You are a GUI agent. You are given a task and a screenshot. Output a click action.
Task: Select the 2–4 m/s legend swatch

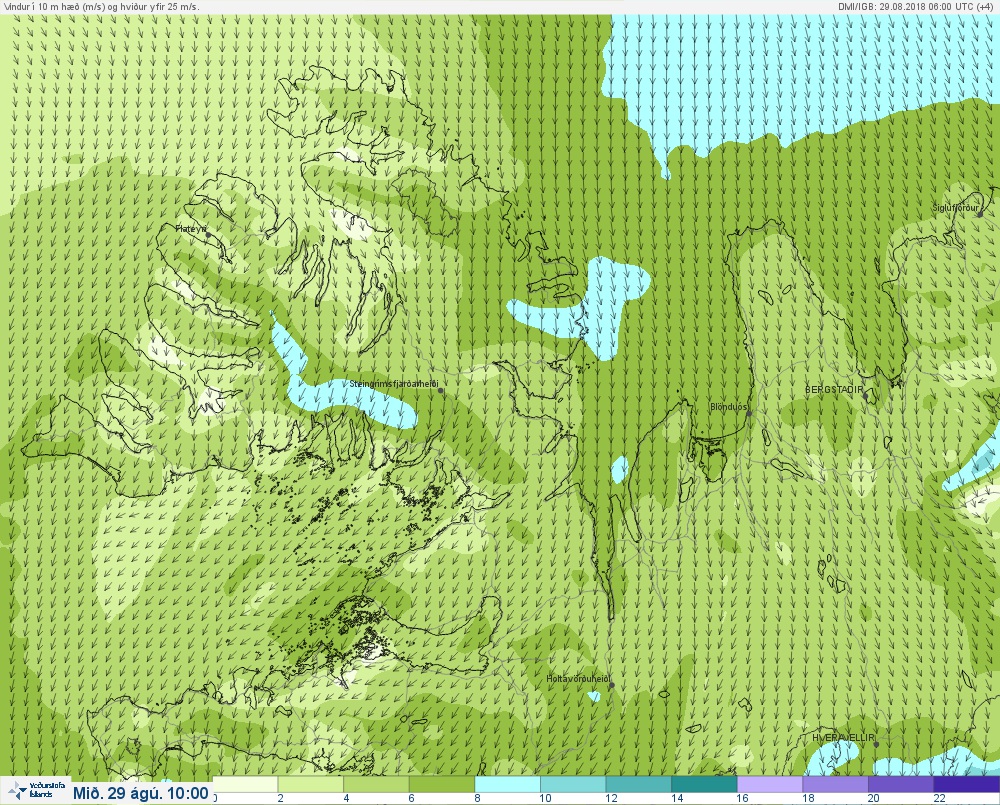pyautogui.click(x=311, y=784)
